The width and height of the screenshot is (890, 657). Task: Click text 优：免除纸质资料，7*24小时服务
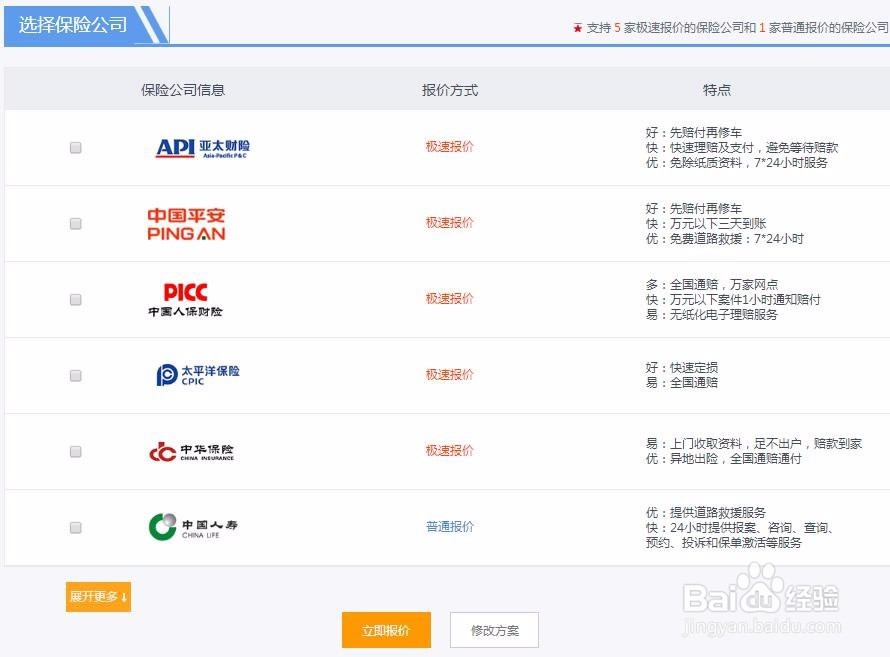737,163
